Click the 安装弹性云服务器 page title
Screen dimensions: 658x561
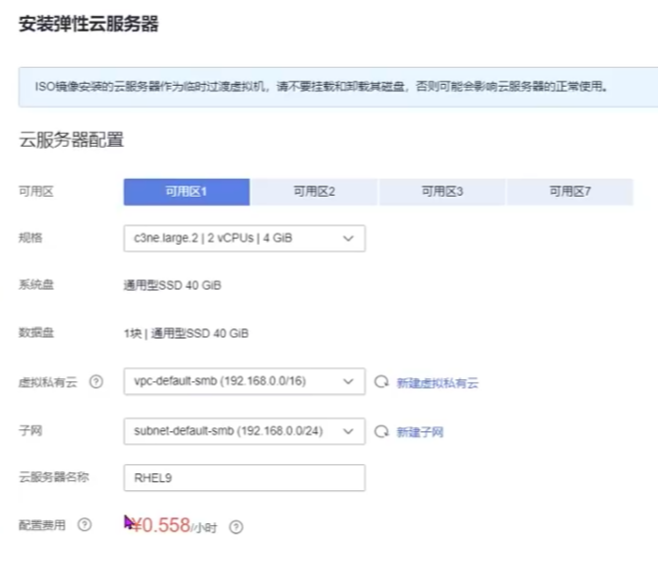89,24
